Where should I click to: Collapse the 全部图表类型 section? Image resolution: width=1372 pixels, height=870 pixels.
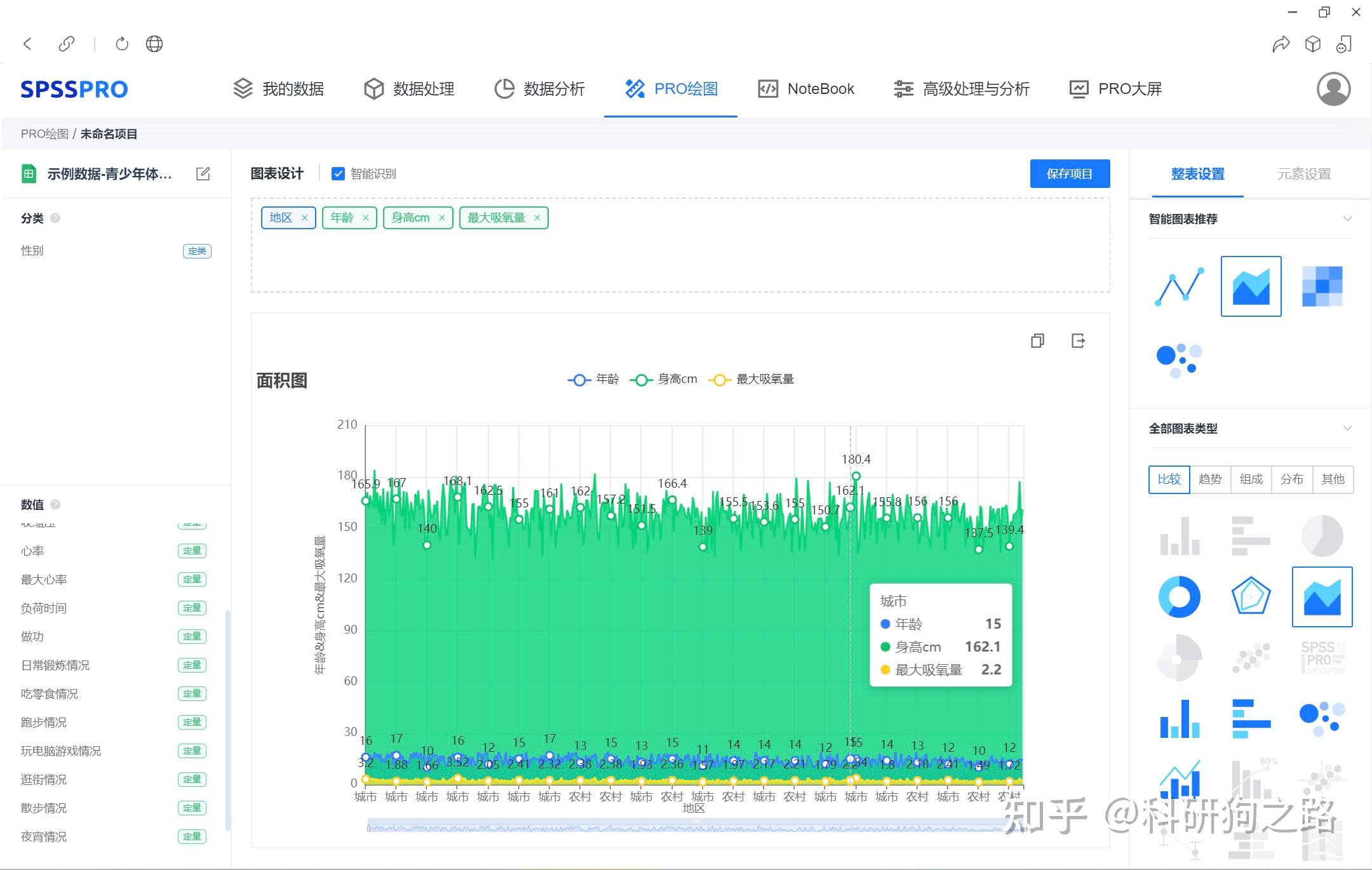coord(1348,429)
